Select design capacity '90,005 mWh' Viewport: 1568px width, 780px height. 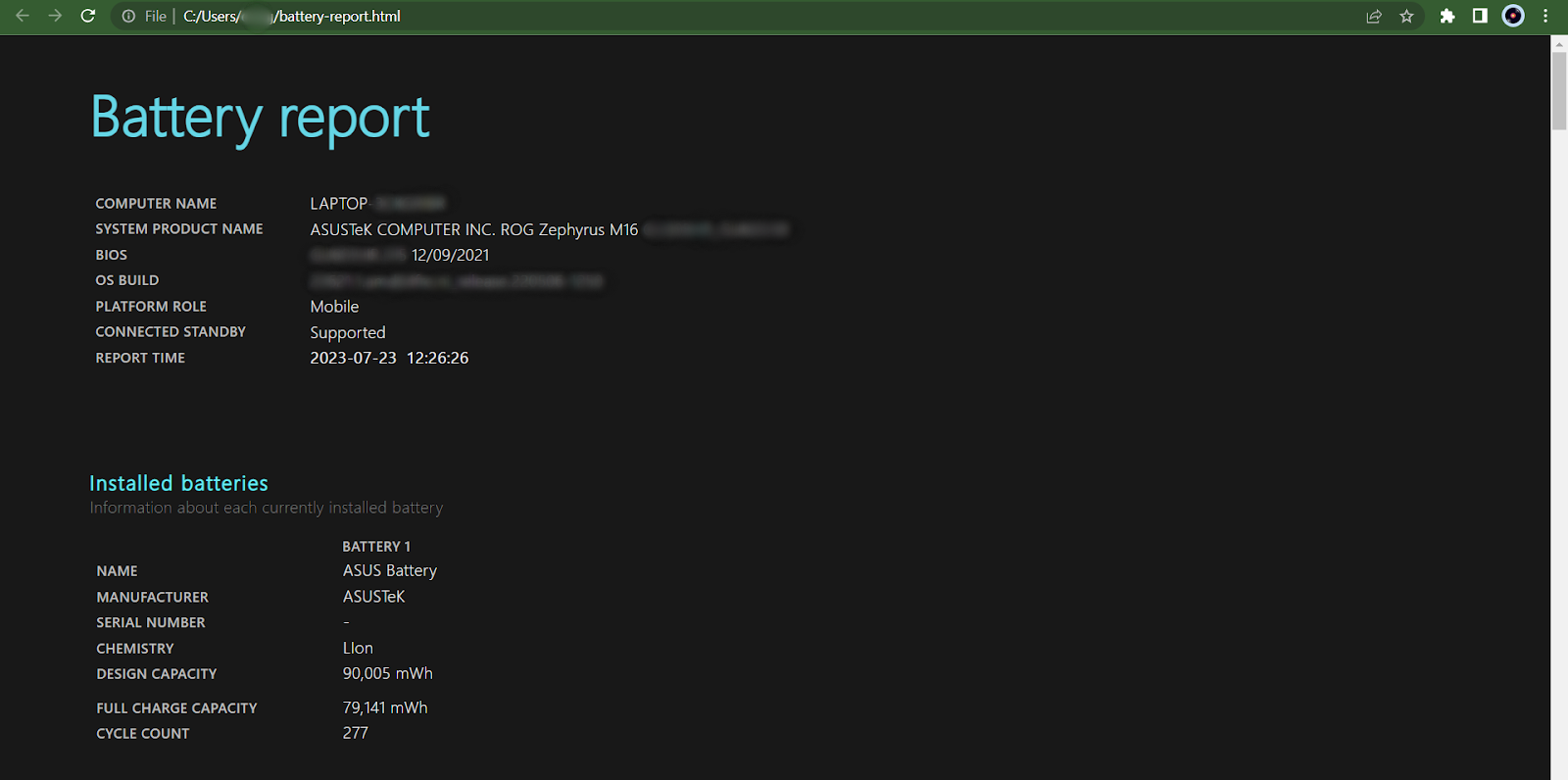coord(387,674)
